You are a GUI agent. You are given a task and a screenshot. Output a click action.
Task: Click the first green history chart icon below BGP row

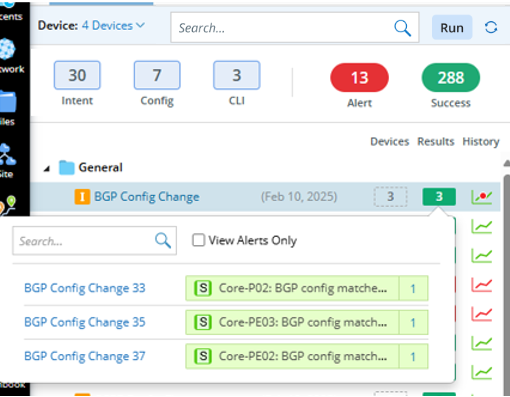(481, 227)
